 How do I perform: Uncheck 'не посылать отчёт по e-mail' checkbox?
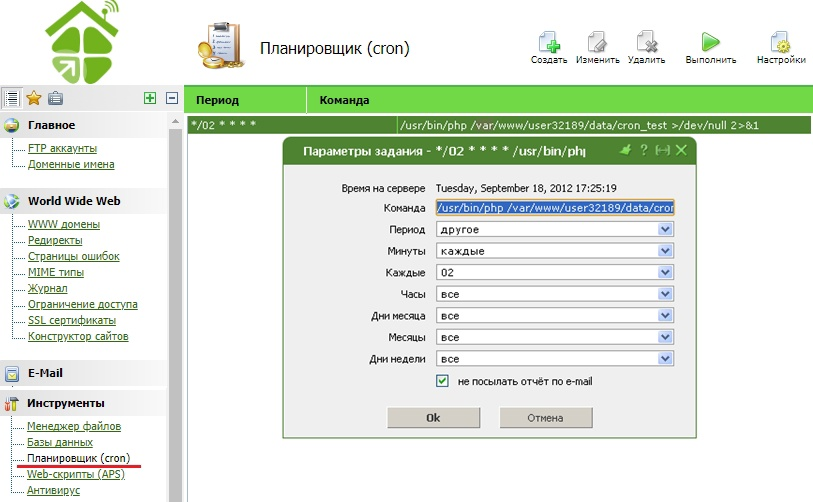pos(442,380)
